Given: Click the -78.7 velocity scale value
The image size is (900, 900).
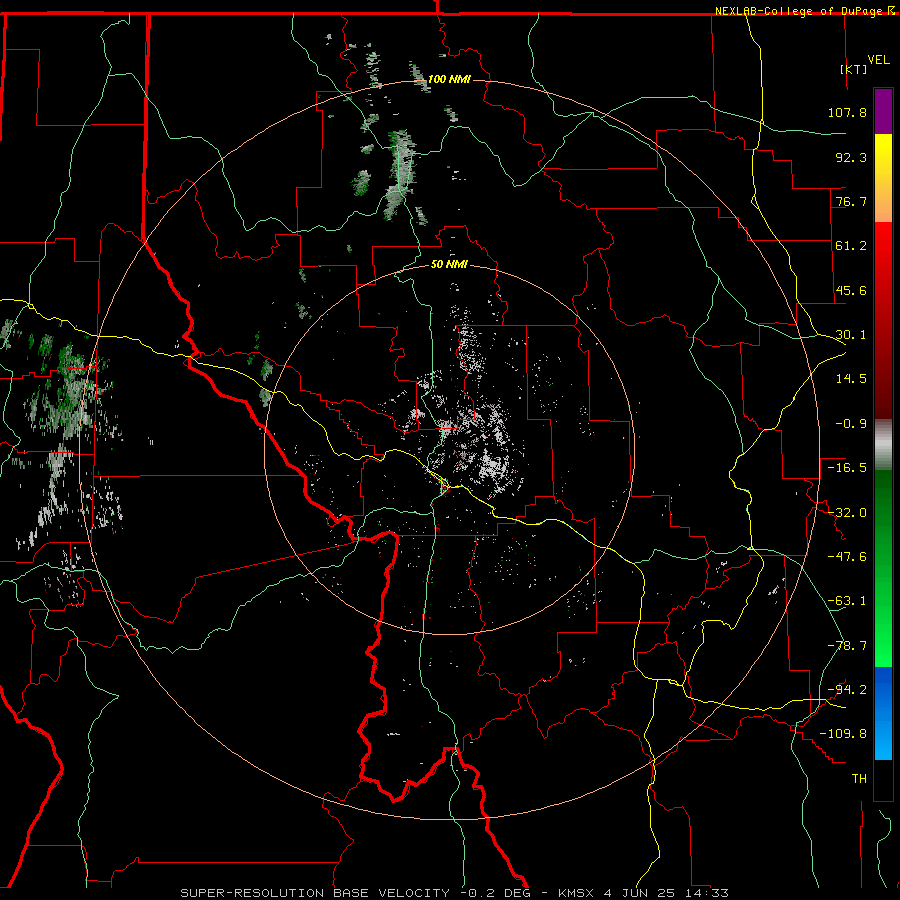Looking at the screenshot, I should click(x=847, y=646).
